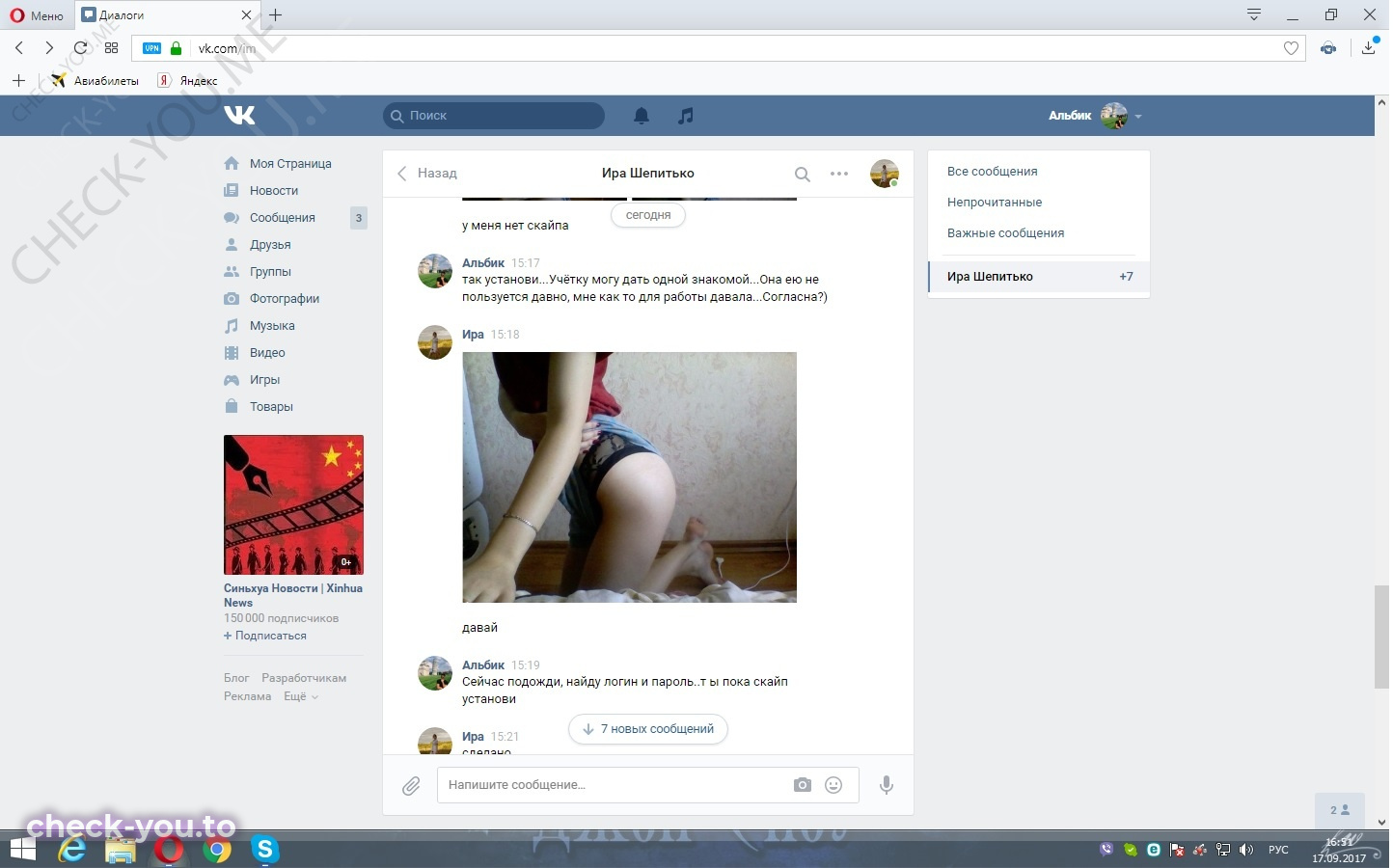Click Подписаться under Xinhua News
The image size is (1393, 868).
click(x=265, y=636)
